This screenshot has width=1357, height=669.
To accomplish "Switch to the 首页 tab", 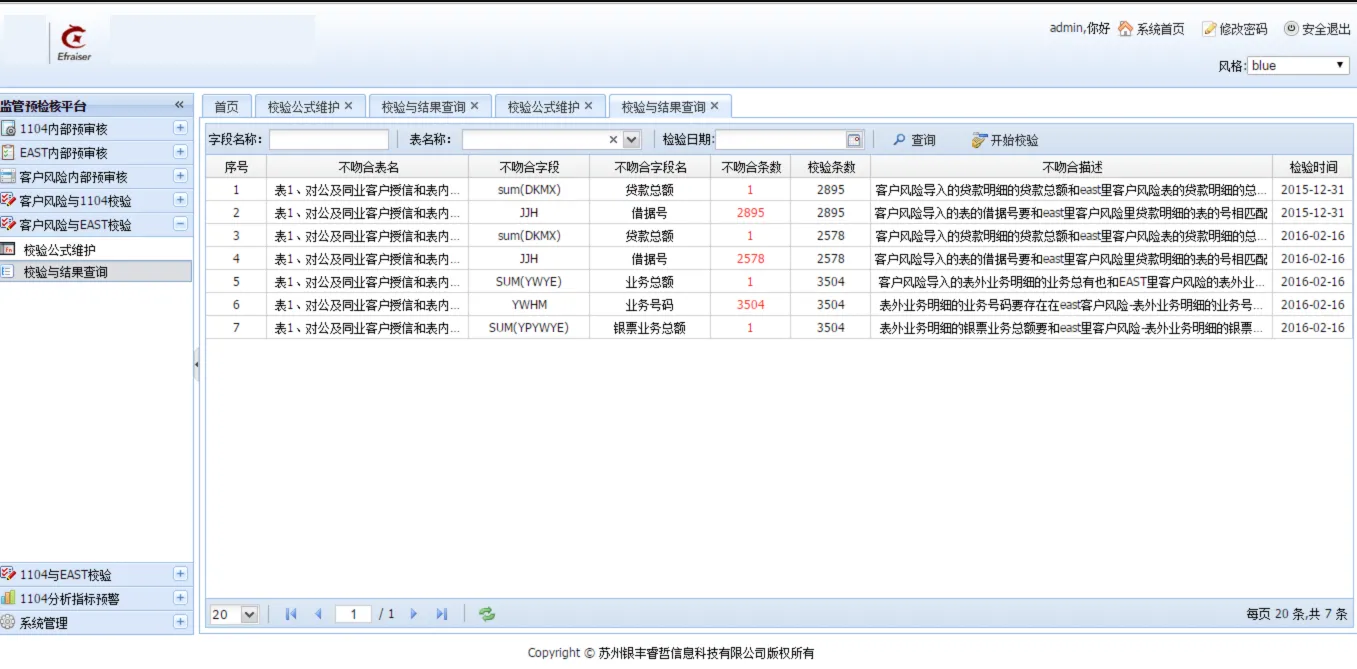I will [227, 107].
